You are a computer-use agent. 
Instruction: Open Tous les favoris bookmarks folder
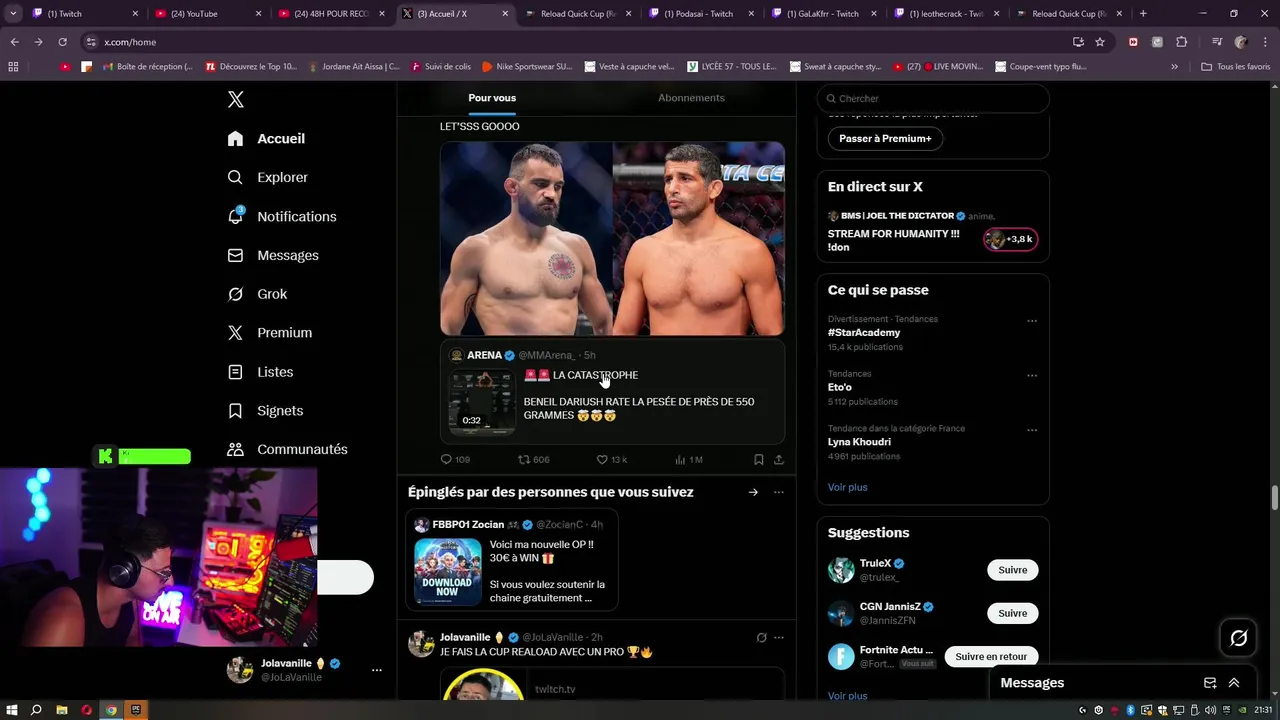(x=1236, y=66)
